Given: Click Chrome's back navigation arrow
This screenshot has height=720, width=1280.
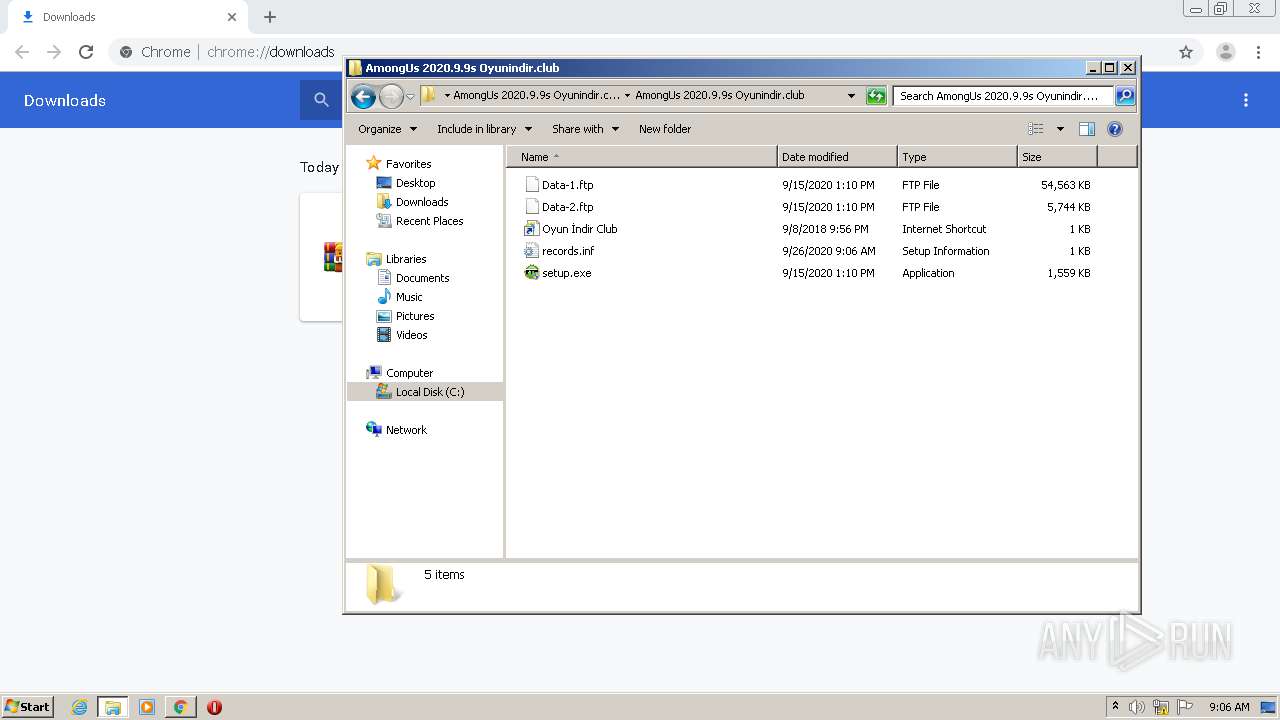Looking at the screenshot, I should coord(22,52).
